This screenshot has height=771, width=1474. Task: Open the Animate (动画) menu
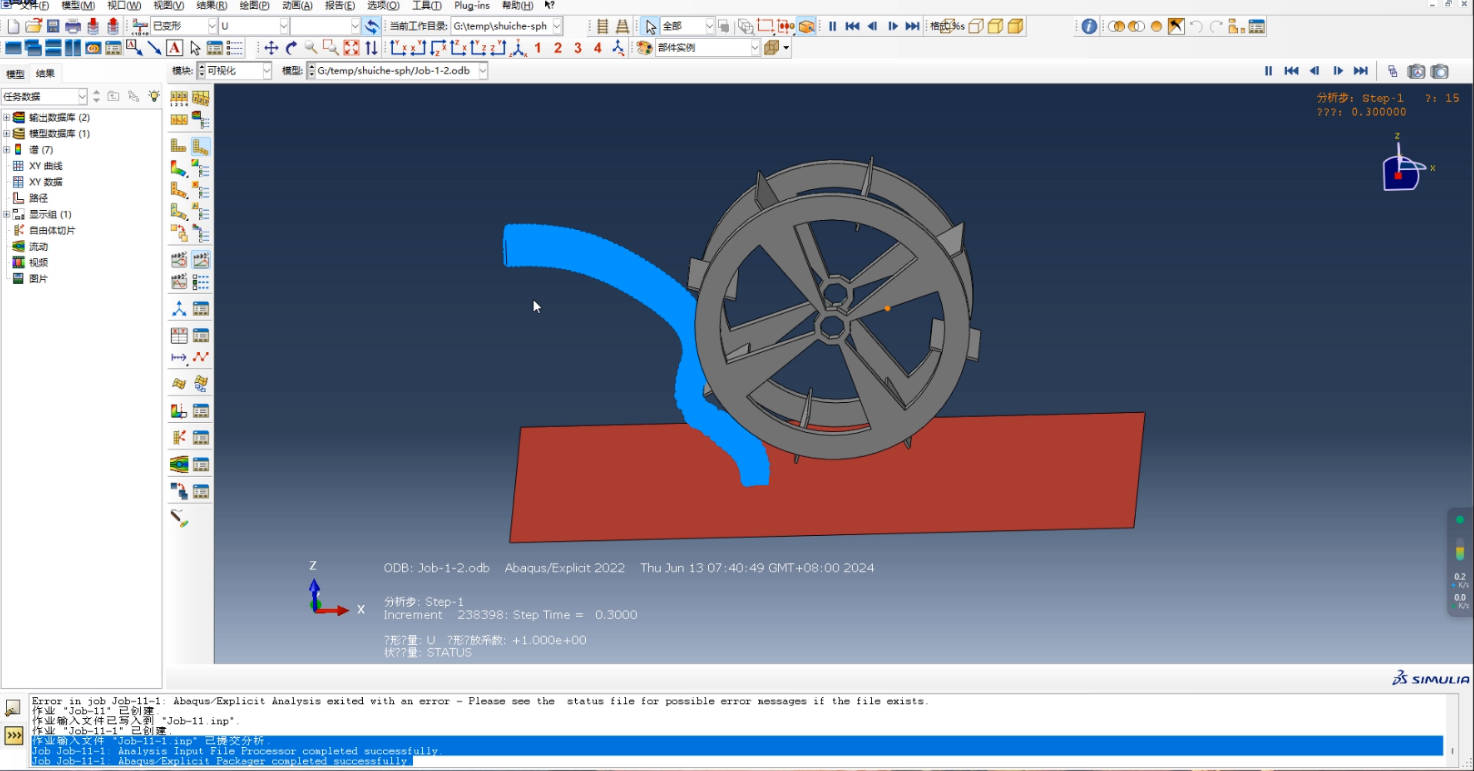click(297, 5)
